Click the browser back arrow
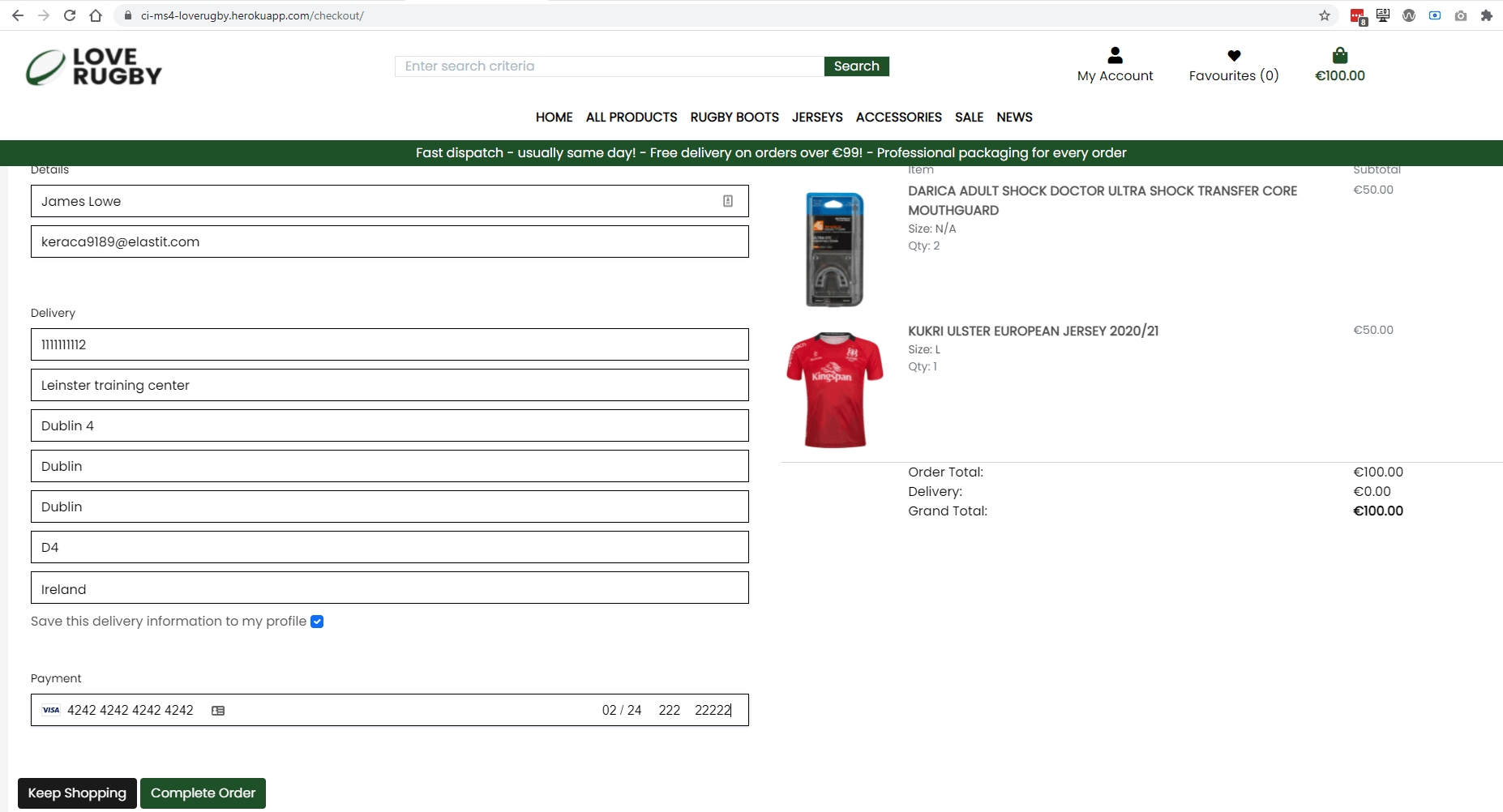1503x812 pixels. (x=18, y=15)
